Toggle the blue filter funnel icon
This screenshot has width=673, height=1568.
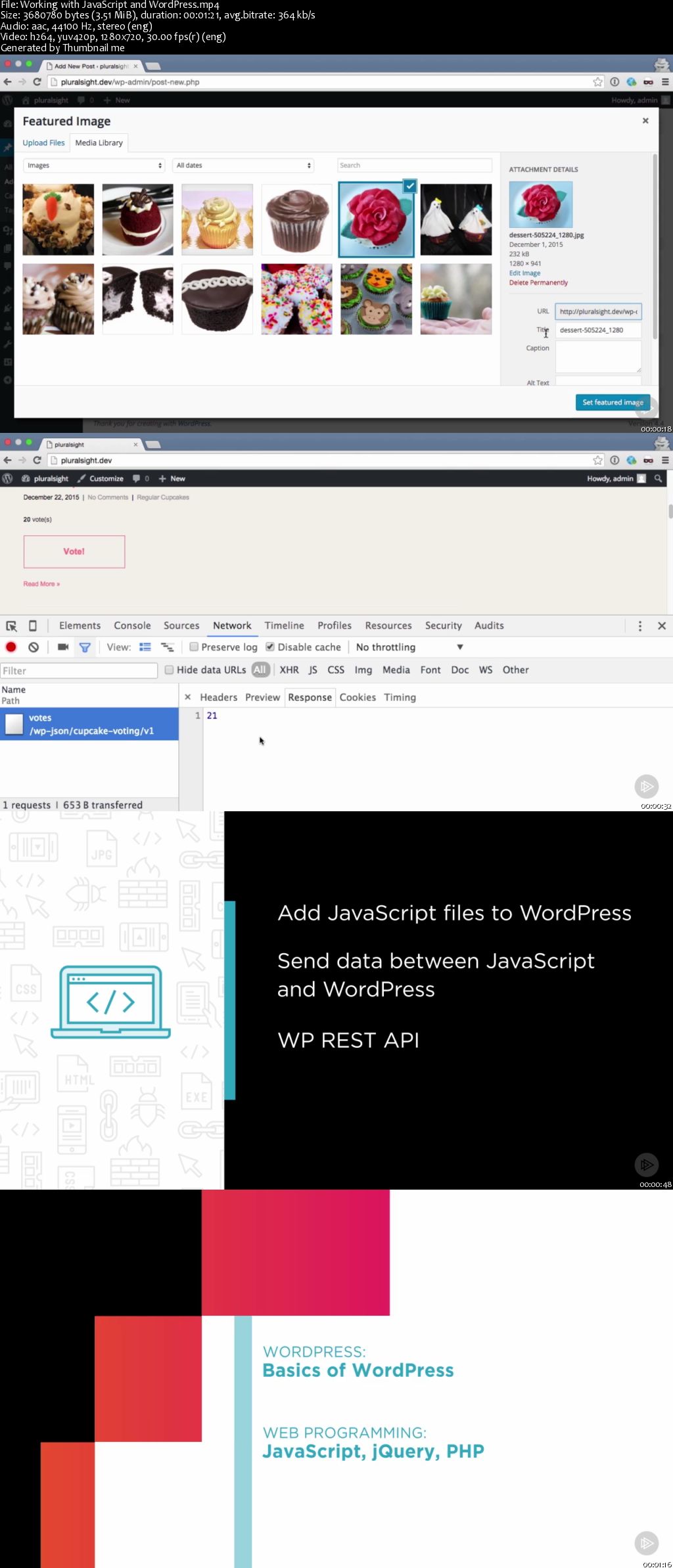85,647
